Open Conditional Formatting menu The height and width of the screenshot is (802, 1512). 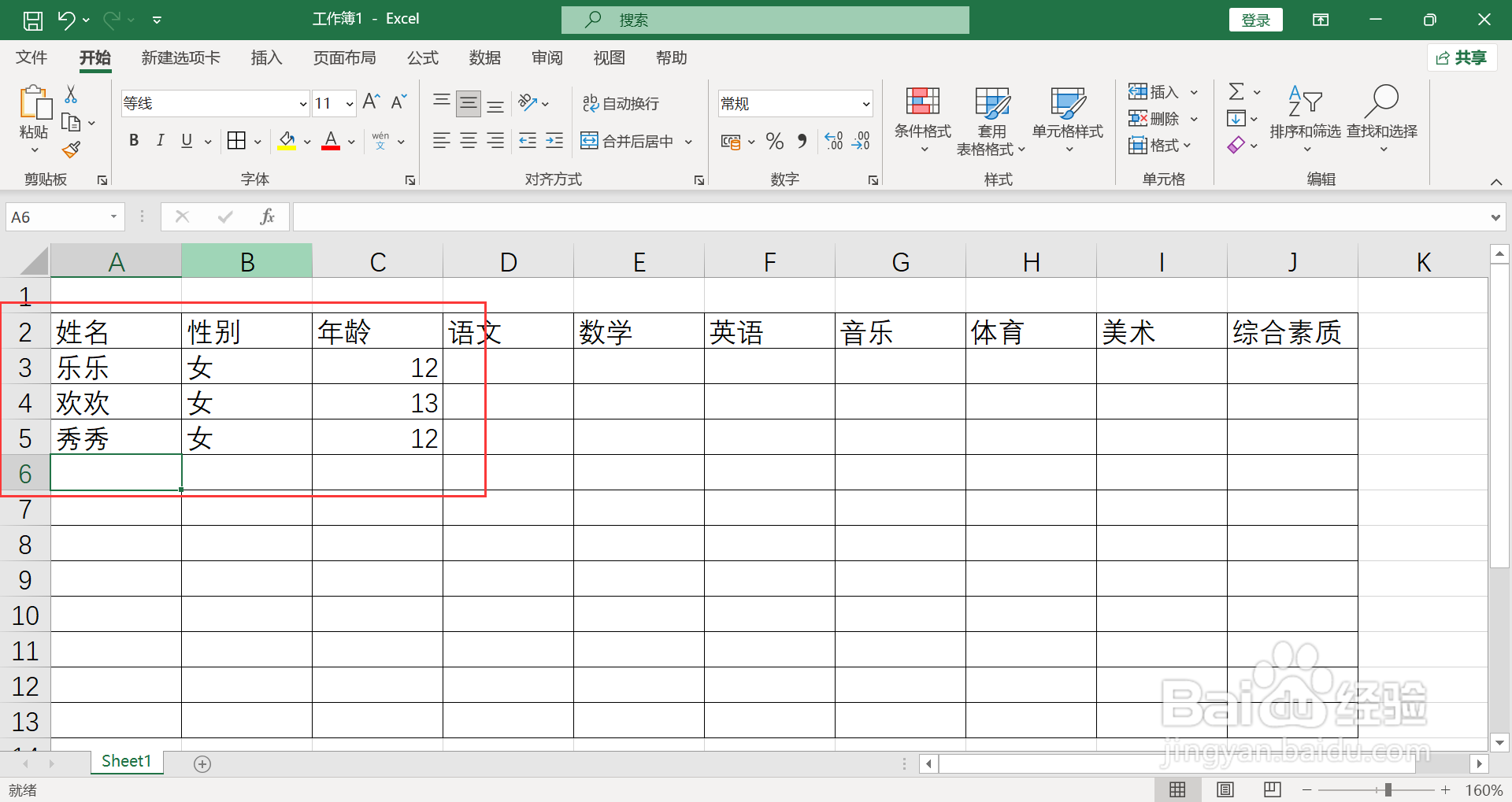click(923, 120)
